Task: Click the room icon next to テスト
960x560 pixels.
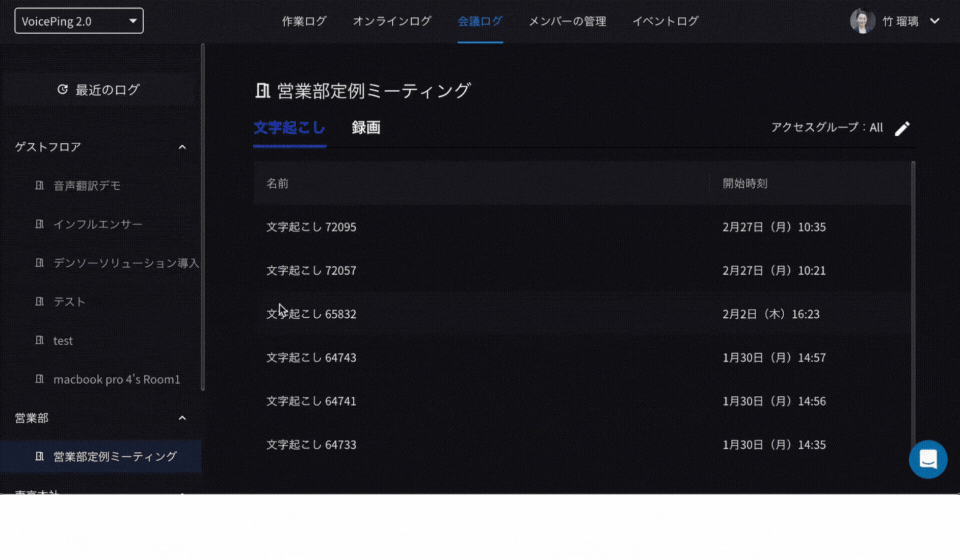Action: click(x=40, y=302)
